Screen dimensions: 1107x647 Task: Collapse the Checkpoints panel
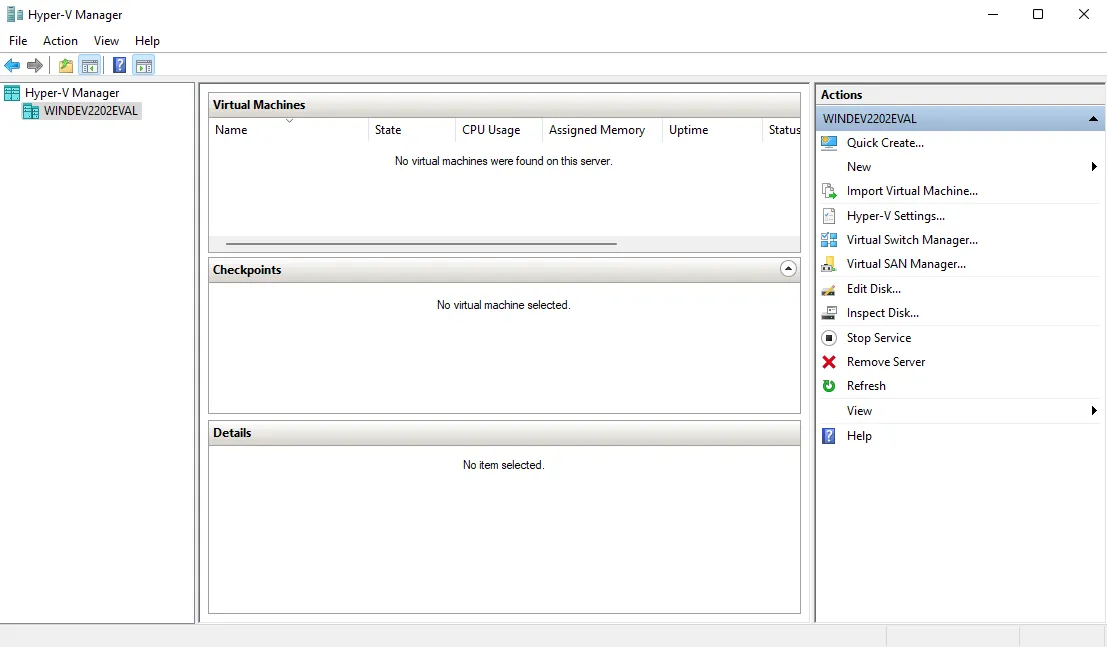click(788, 269)
